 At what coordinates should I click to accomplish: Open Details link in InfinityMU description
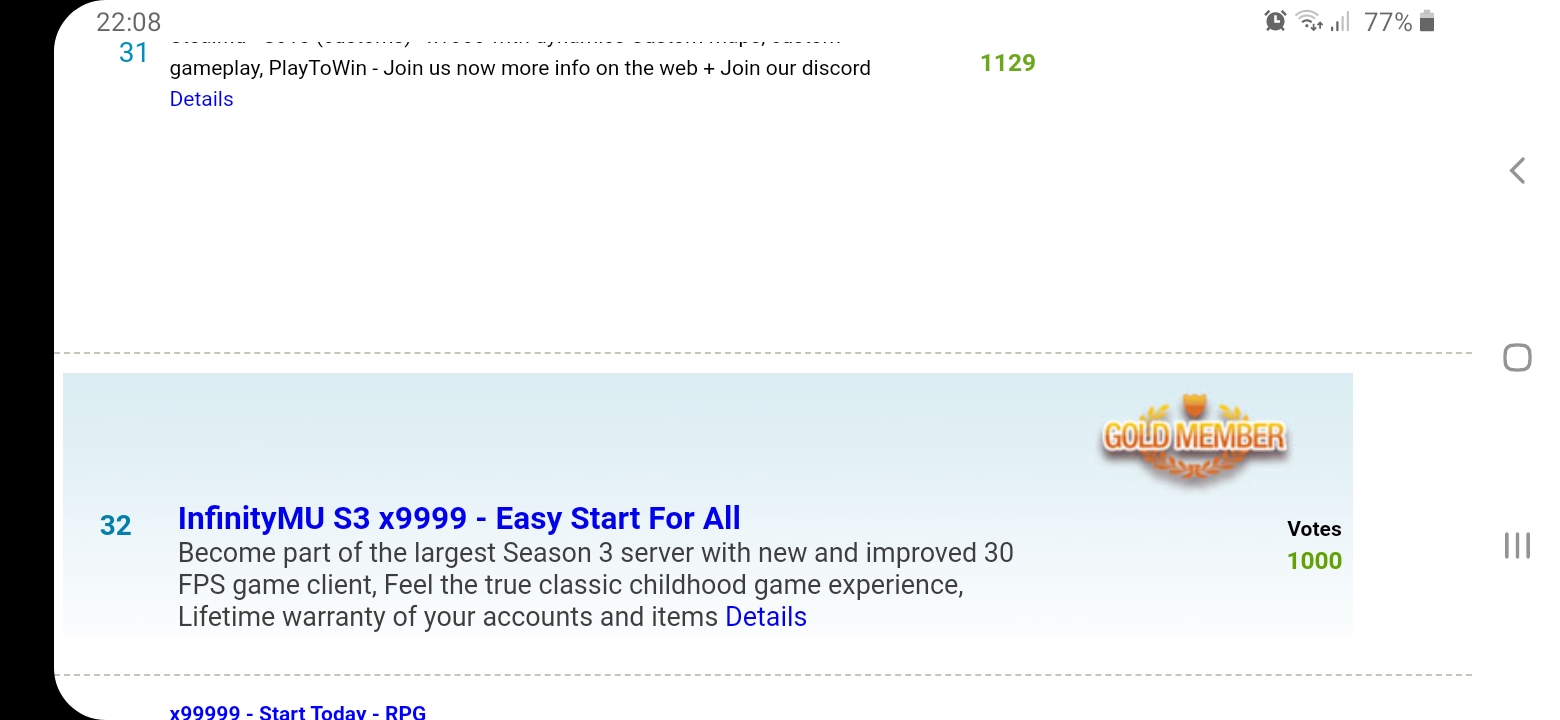[766, 617]
